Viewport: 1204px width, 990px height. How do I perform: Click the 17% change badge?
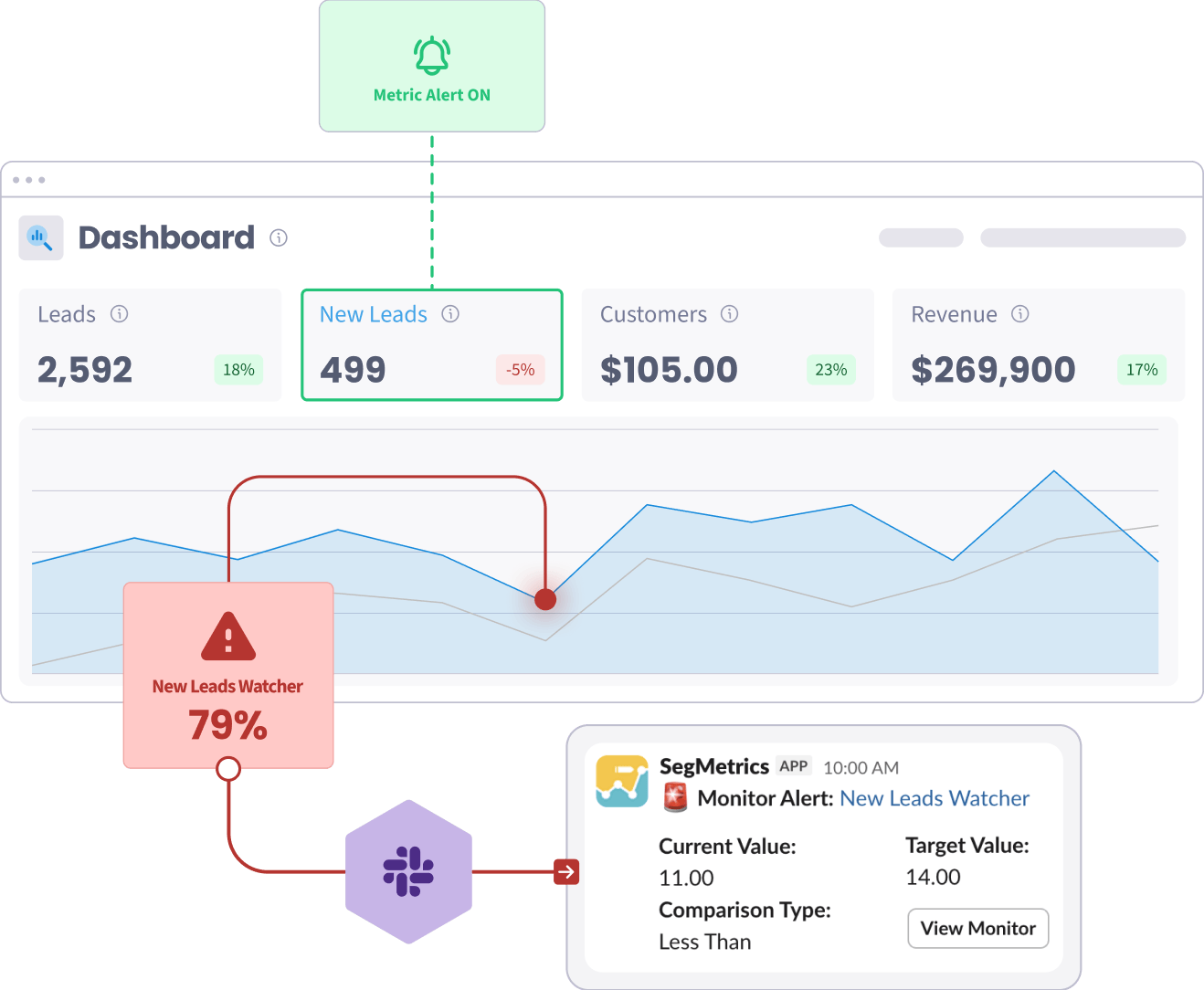1142,370
